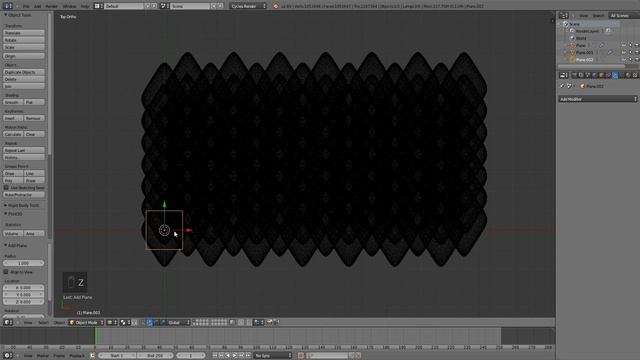Open the Cycles Render engine dropdown
Image resolution: width=640 pixels, height=360 pixels.
(x=248, y=6)
